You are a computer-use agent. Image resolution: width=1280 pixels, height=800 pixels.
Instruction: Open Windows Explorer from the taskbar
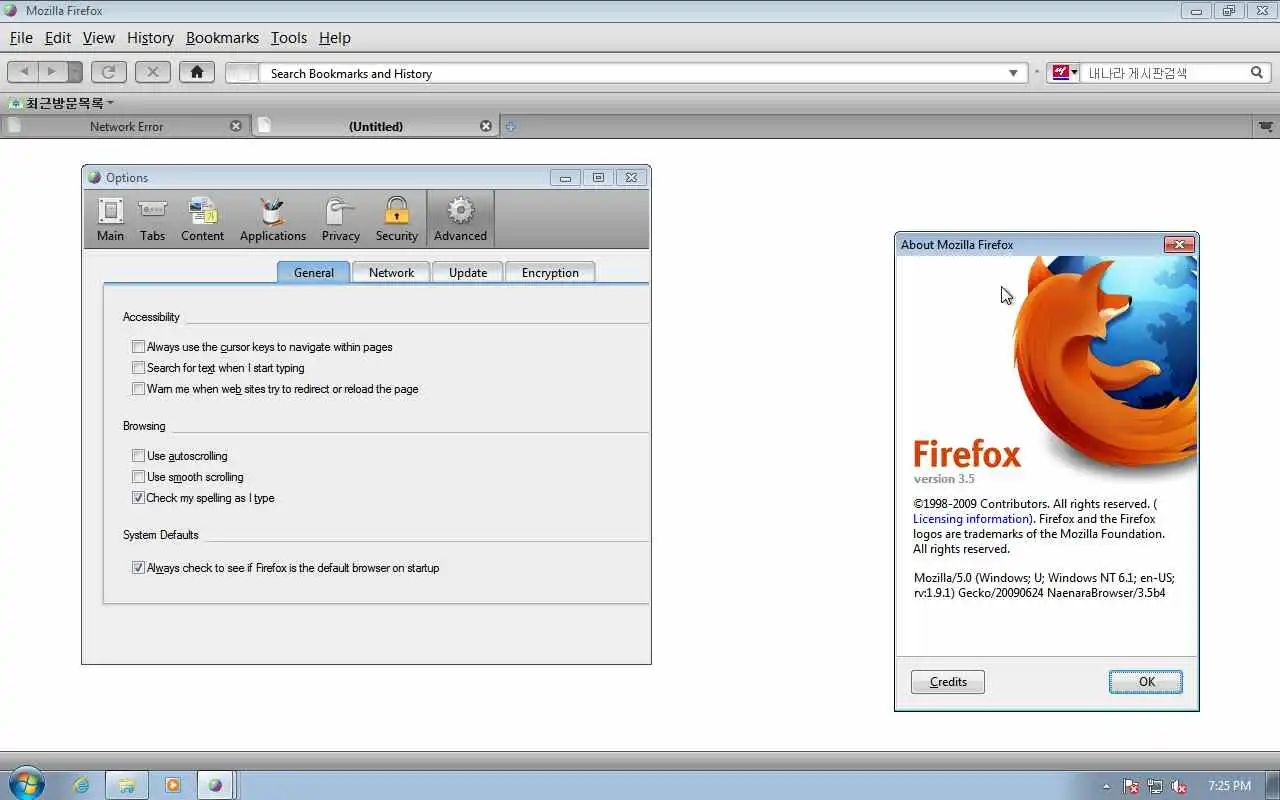tap(127, 785)
